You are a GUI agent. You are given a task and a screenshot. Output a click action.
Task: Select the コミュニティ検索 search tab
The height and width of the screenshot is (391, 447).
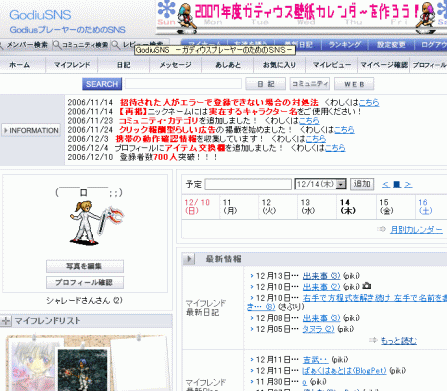pyautogui.click(x=81, y=45)
